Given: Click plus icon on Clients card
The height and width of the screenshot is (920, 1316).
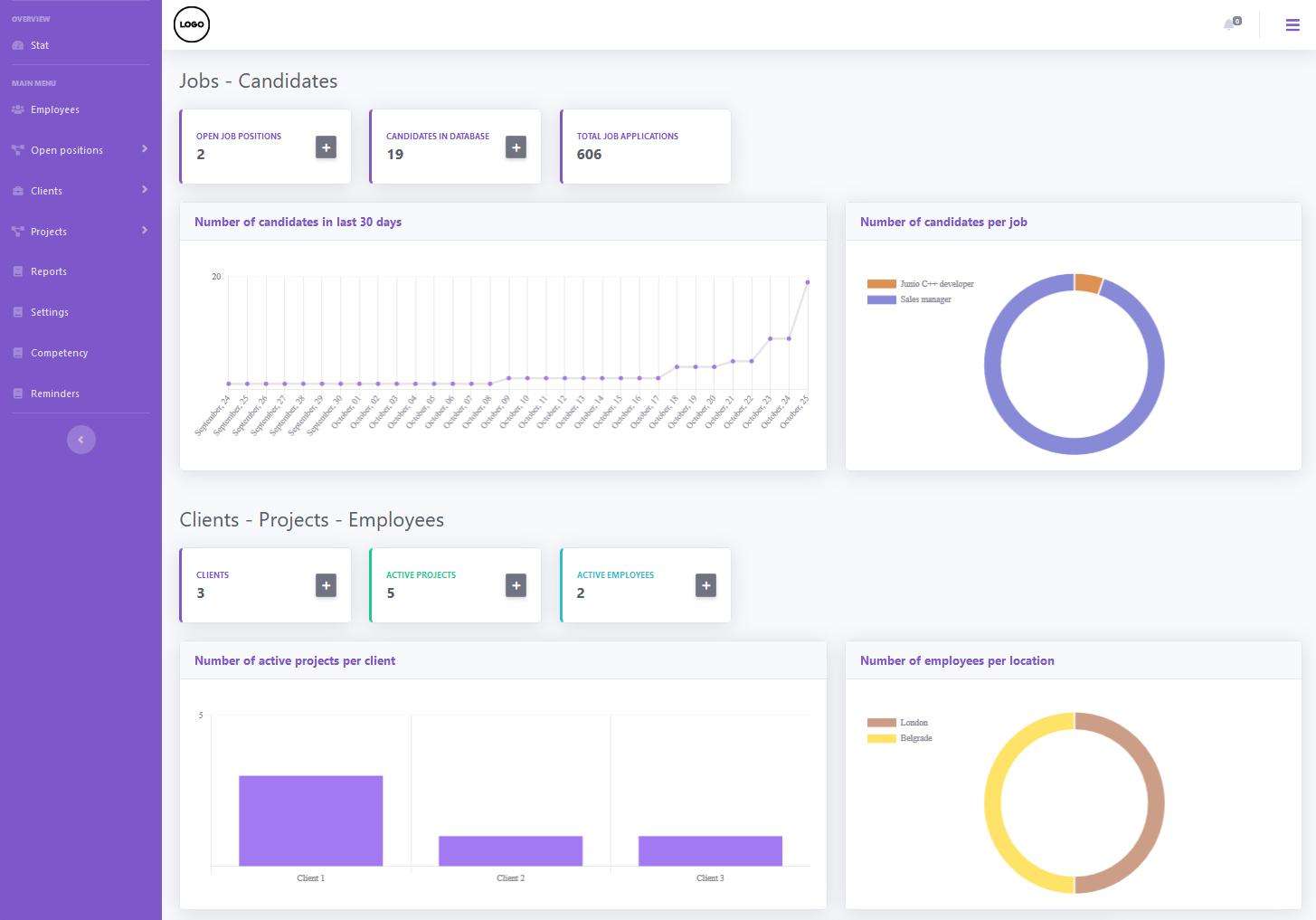Looking at the screenshot, I should coord(326,585).
